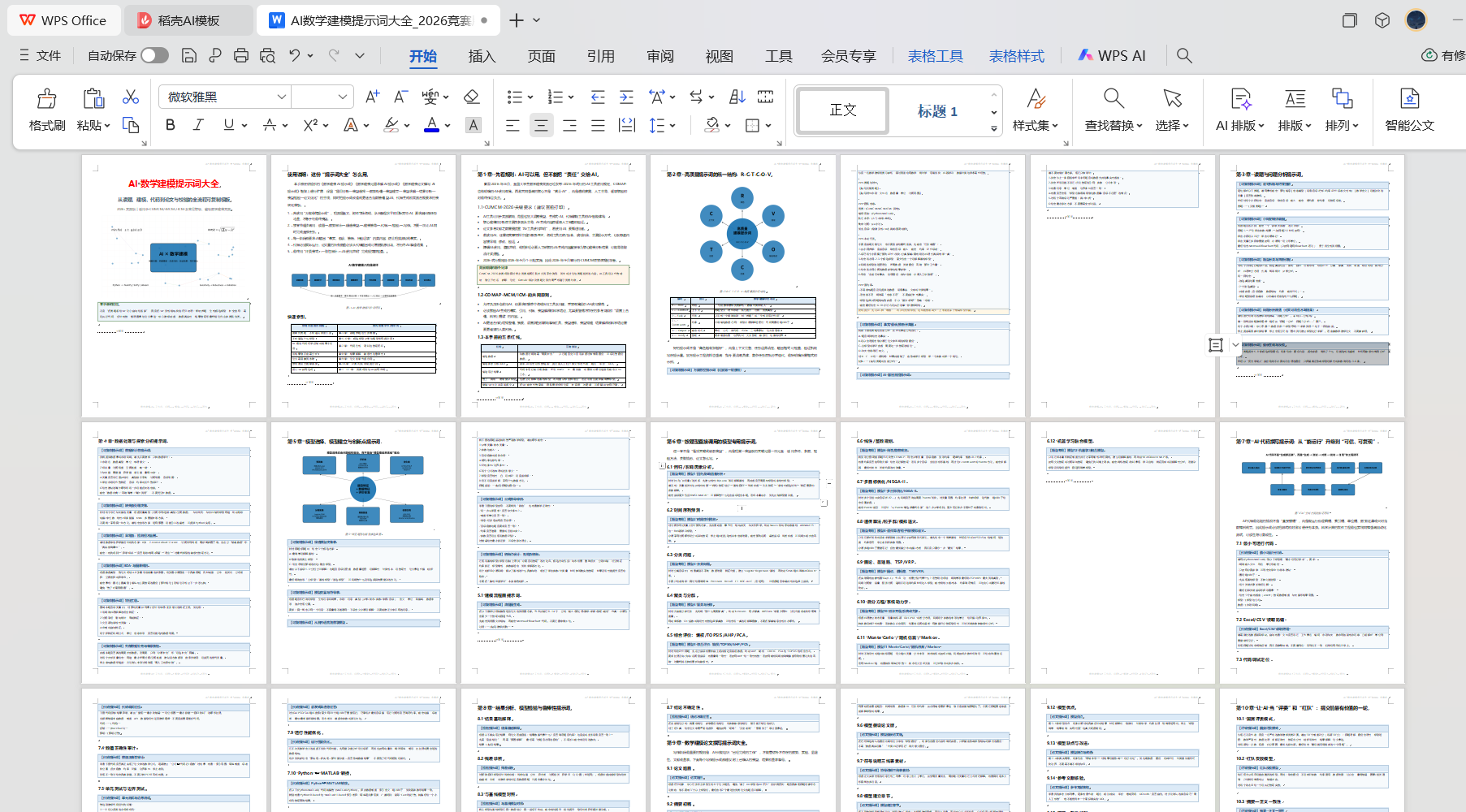Click the cube icon in title bar
The image size is (1466, 812).
pyautogui.click(x=1382, y=20)
